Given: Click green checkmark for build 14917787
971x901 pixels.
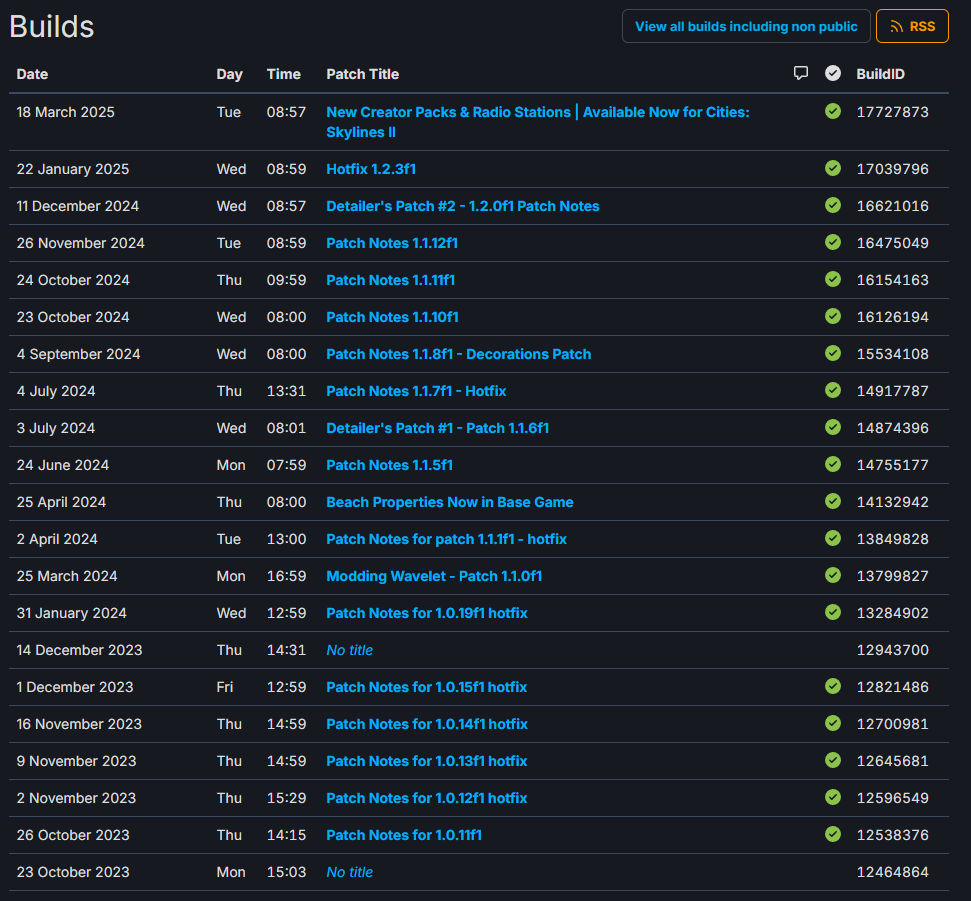Looking at the screenshot, I should tap(833, 391).
